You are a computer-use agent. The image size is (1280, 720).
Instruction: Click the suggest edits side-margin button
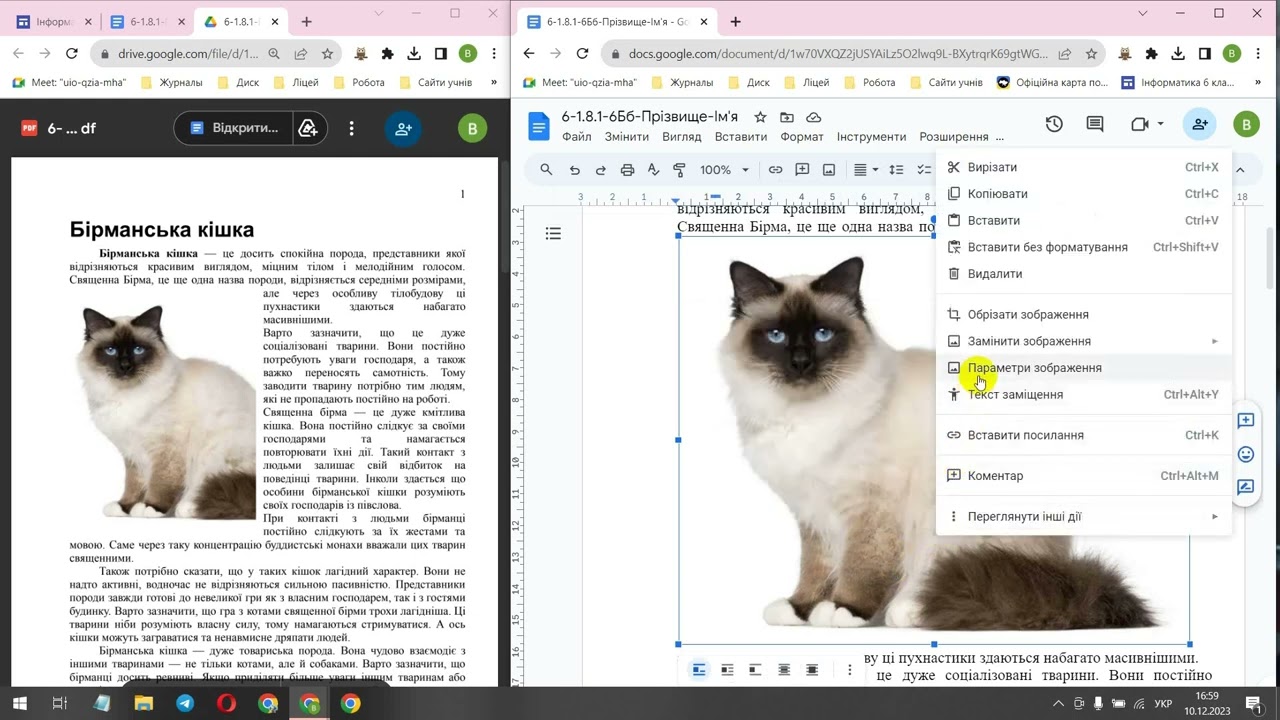point(1246,487)
